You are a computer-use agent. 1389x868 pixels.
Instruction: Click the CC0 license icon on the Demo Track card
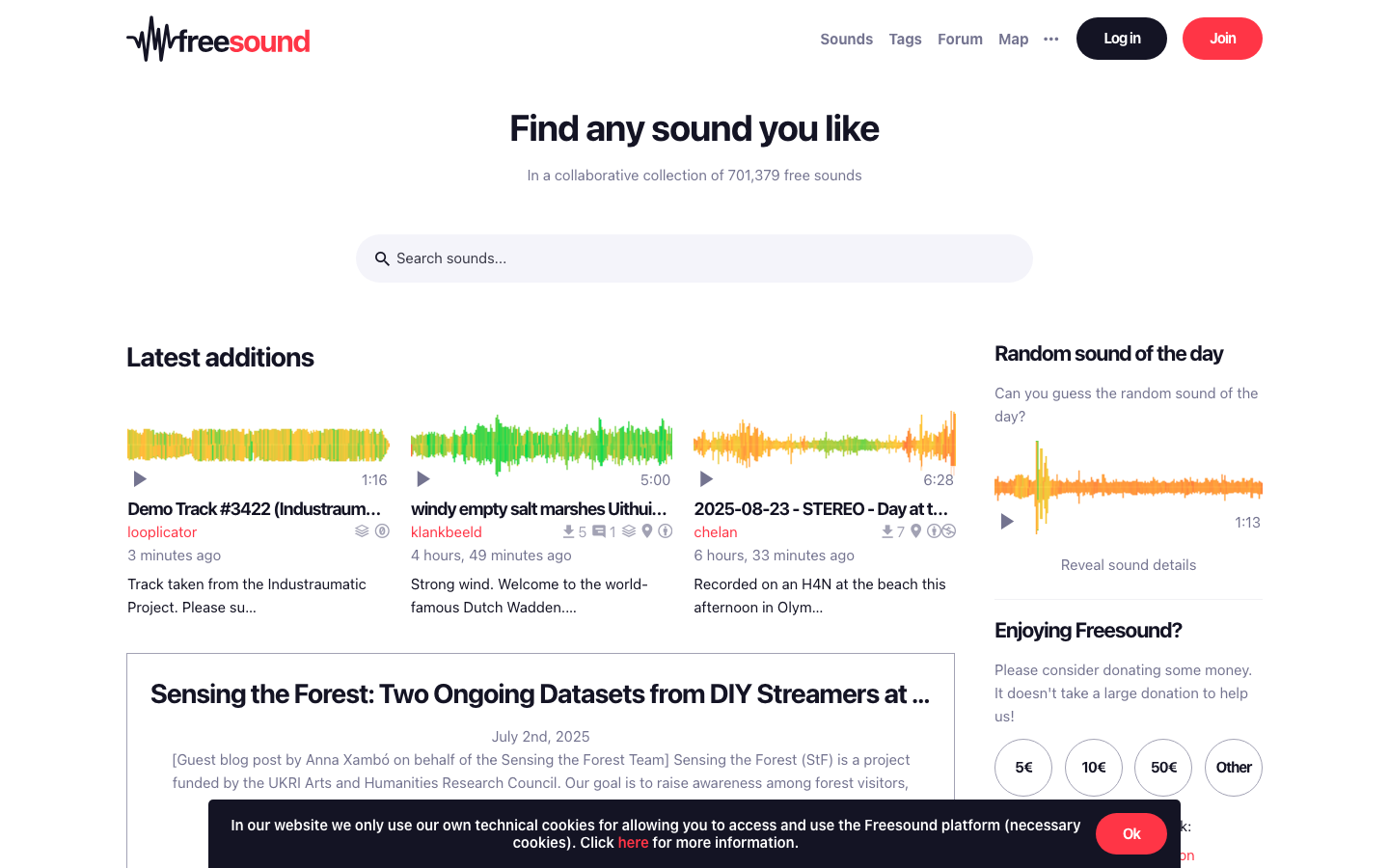pos(382,531)
